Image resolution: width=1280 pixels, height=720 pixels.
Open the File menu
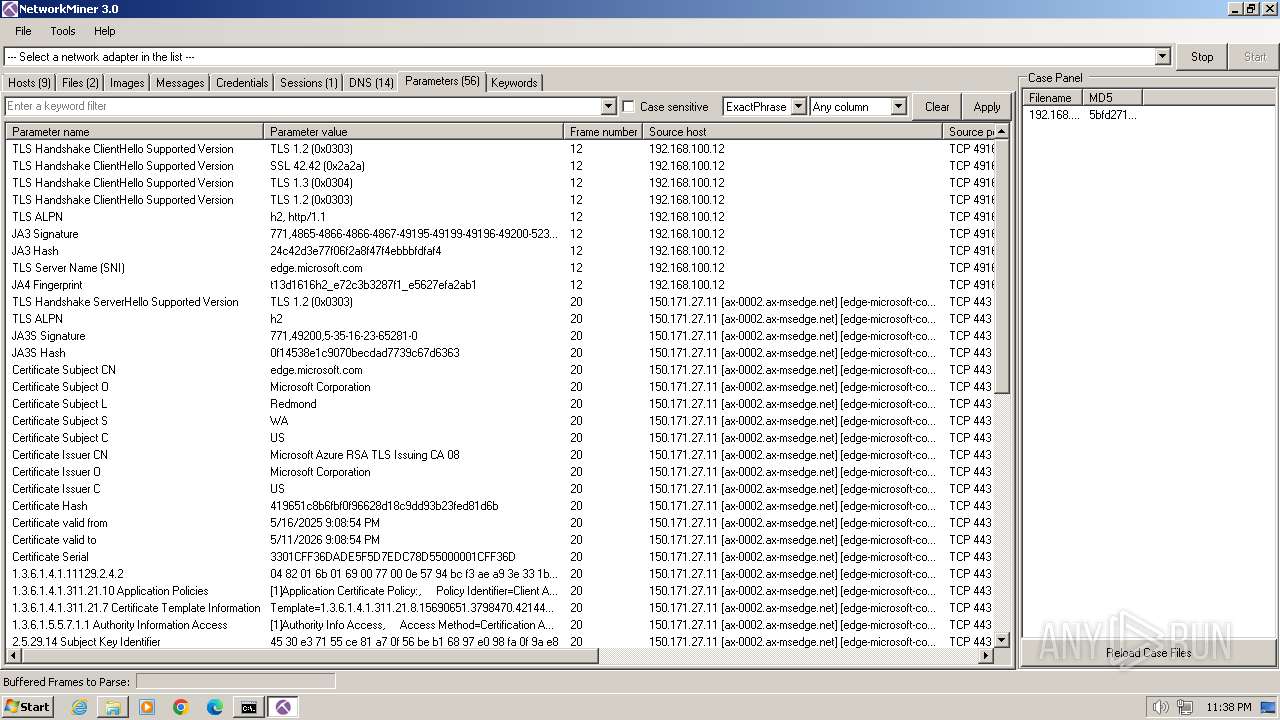(23, 31)
